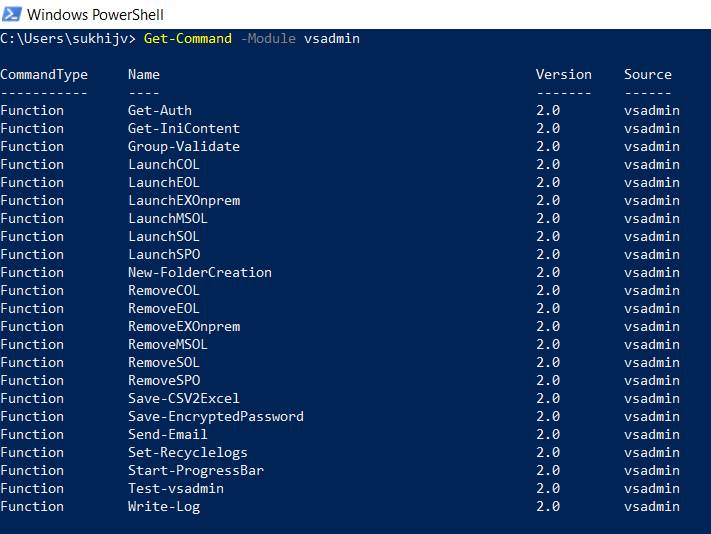Click the CommandType column header
The width and height of the screenshot is (711, 534).
[x=44, y=74]
